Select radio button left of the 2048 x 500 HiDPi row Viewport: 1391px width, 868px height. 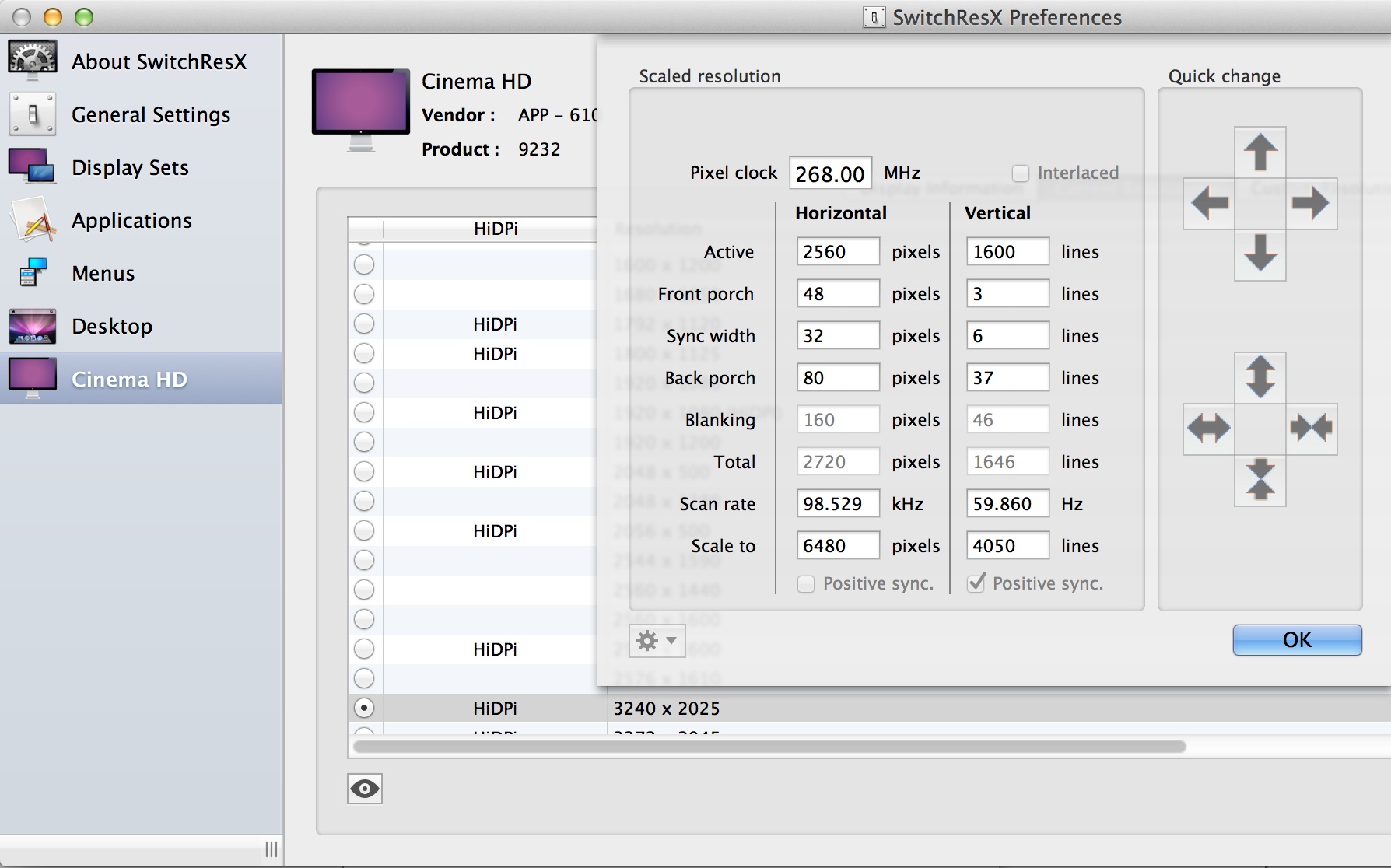(363, 471)
